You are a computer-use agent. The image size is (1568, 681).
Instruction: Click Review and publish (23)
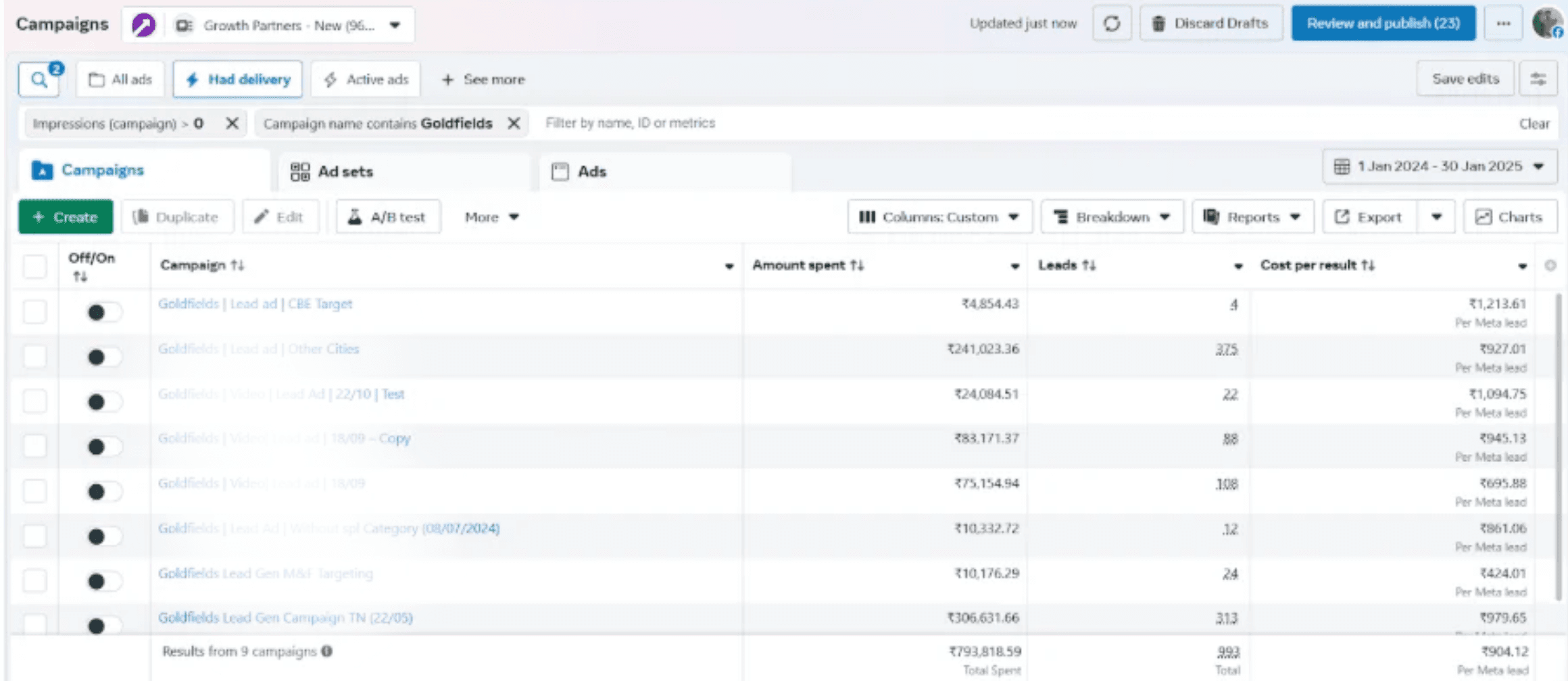tap(1383, 24)
